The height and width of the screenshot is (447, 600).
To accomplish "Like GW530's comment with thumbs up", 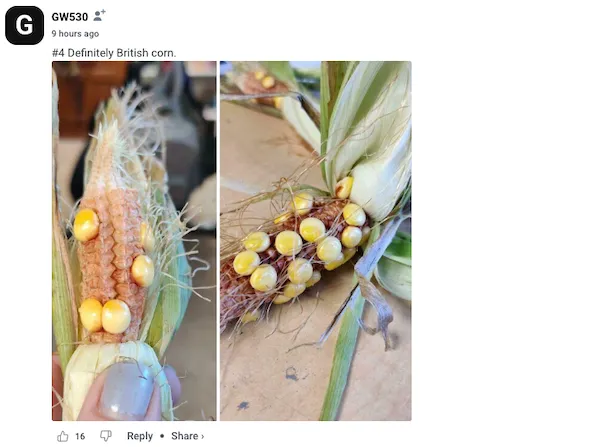I will pos(63,436).
